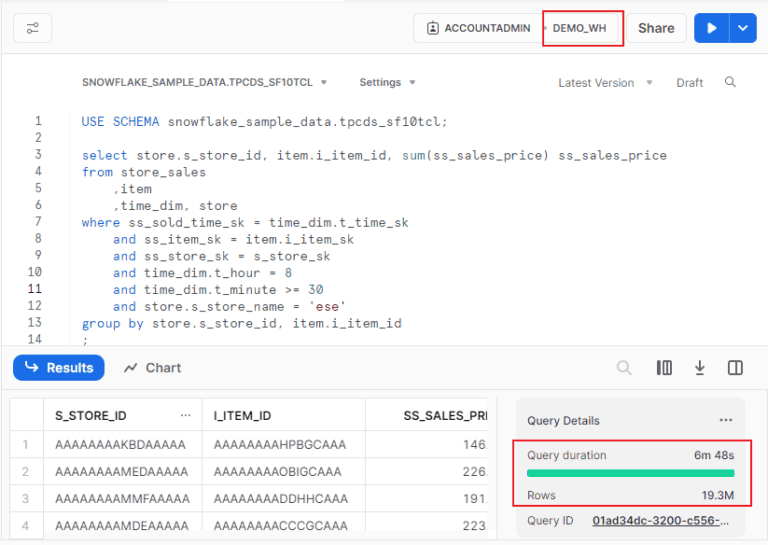768x545 pixels.
Task: Click the 6m 48s duration value
Action: [714, 455]
